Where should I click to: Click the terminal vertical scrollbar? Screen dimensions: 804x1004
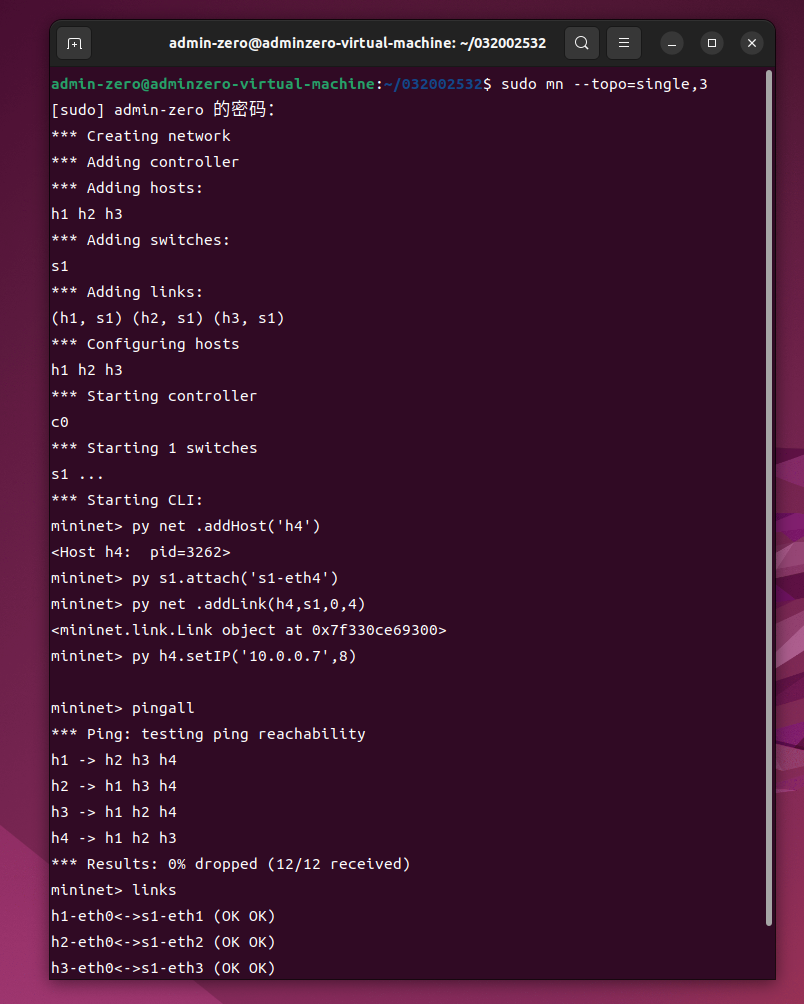pyautogui.click(x=769, y=498)
